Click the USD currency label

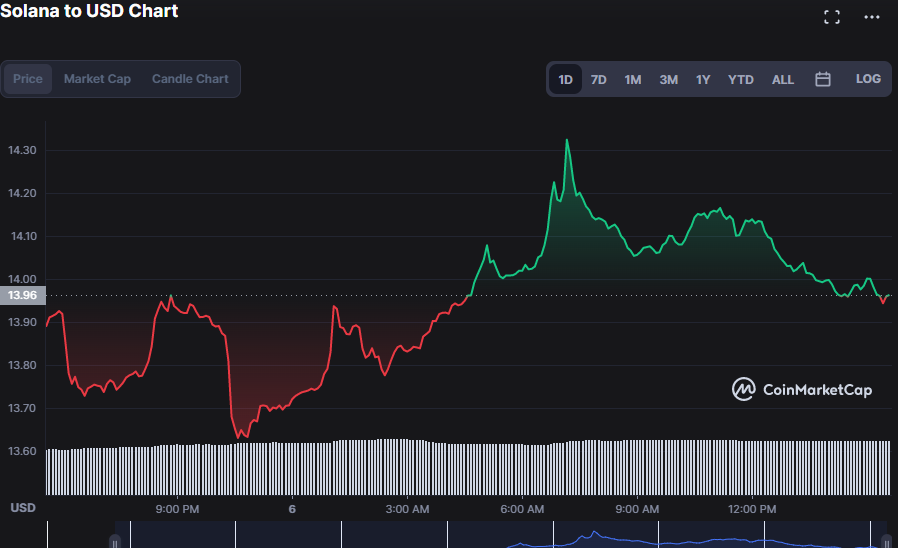pos(23,508)
